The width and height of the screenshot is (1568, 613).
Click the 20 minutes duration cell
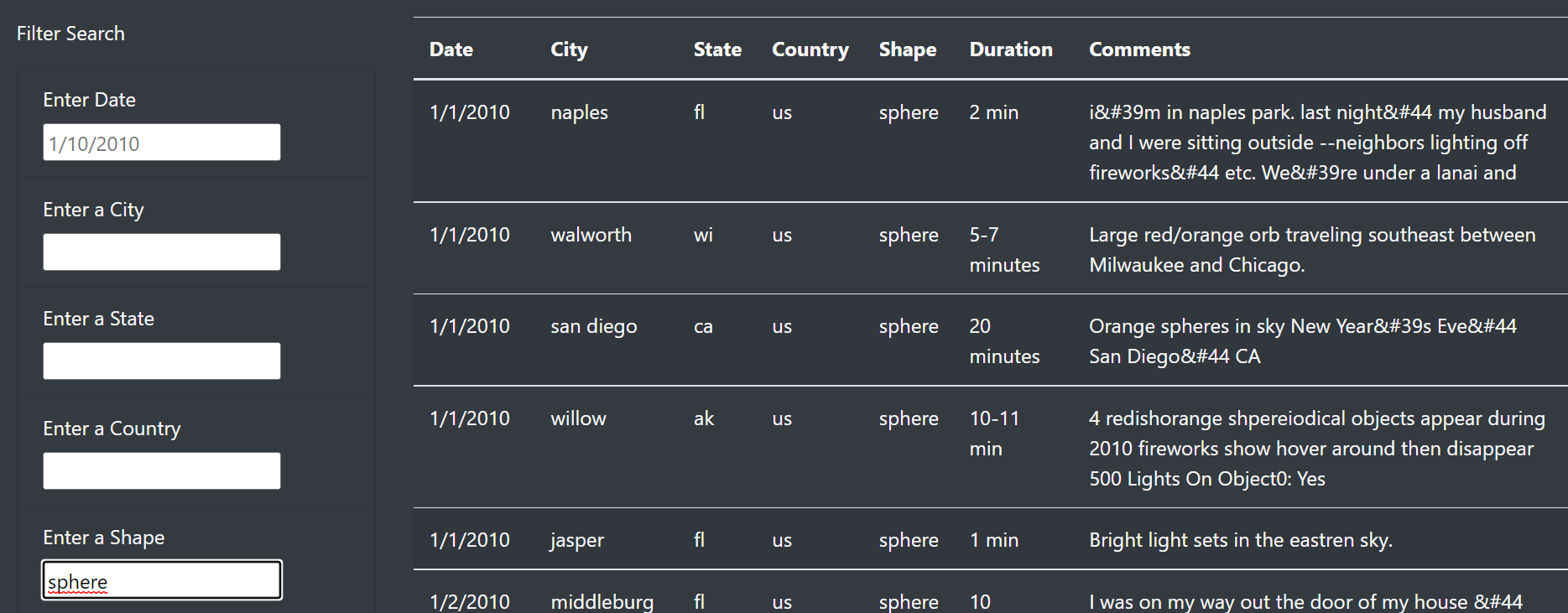[x=1004, y=340]
